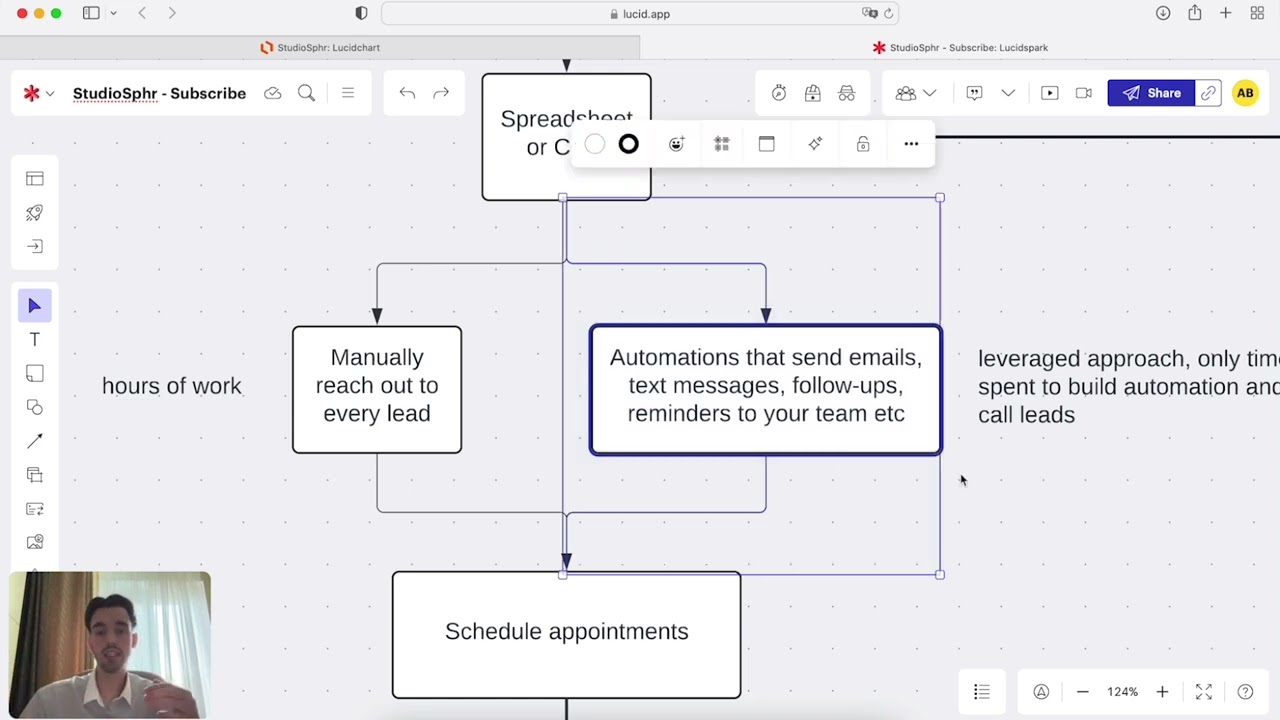1280x720 pixels.
Task: Choose the white fill color swatch
Action: point(595,144)
